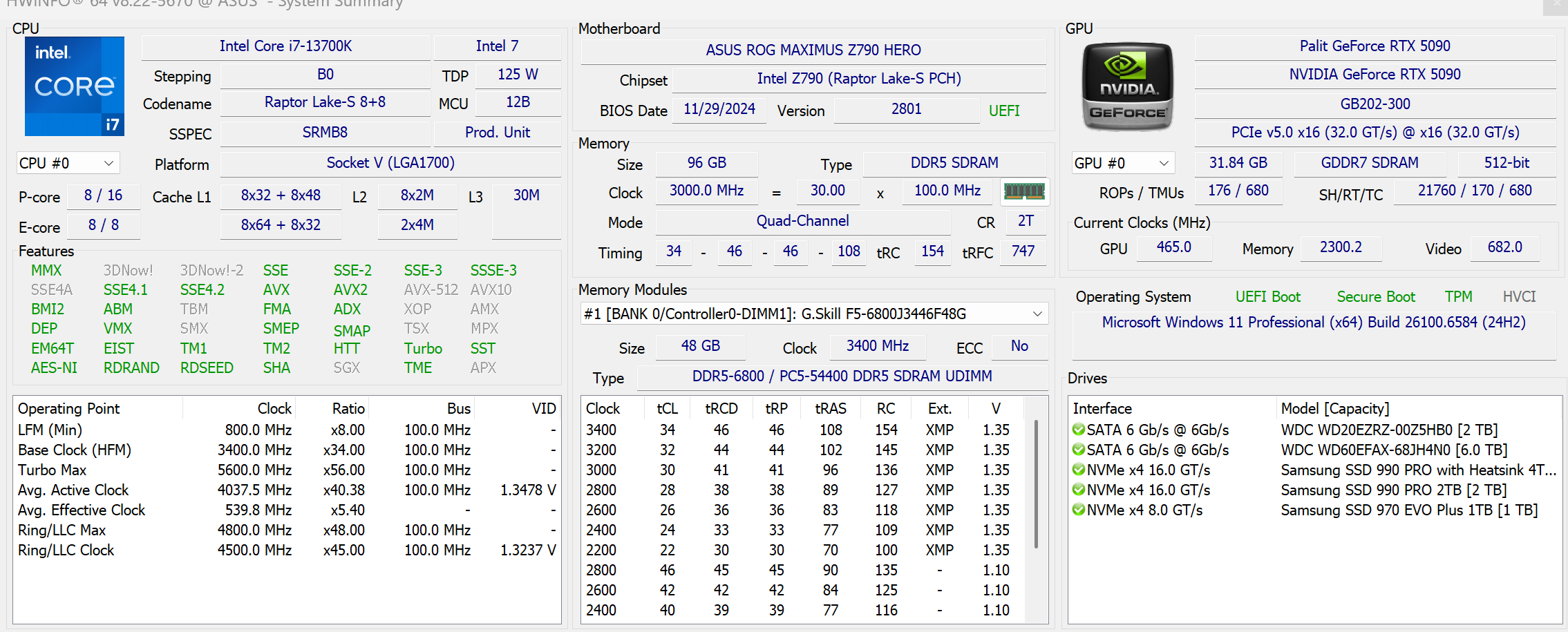Click the NVIDIA GeForce logo
Viewport: 1568px width, 632px height.
click(x=1127, y=87)
